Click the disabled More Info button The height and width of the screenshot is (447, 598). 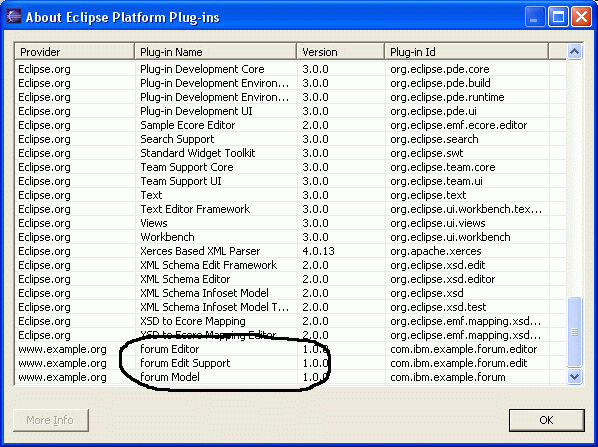click(x=51, y=420)
